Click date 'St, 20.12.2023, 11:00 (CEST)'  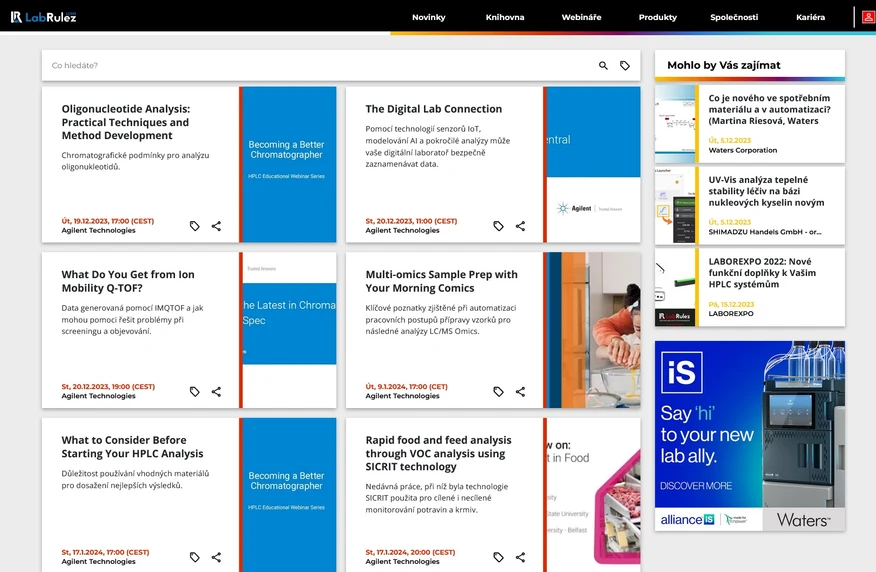tap(411, 221)
